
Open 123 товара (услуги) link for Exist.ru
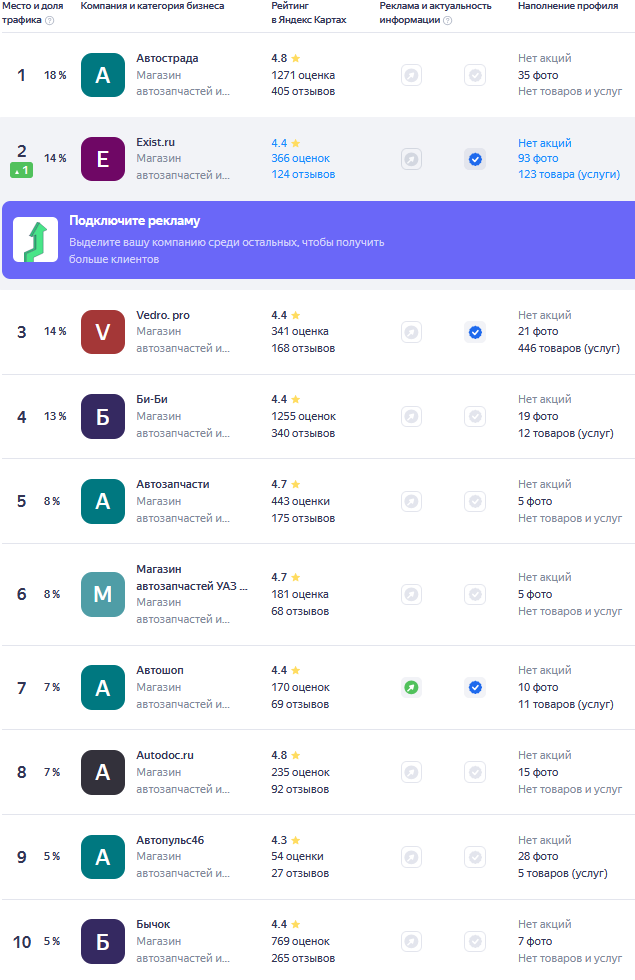[x=567, y=175]
